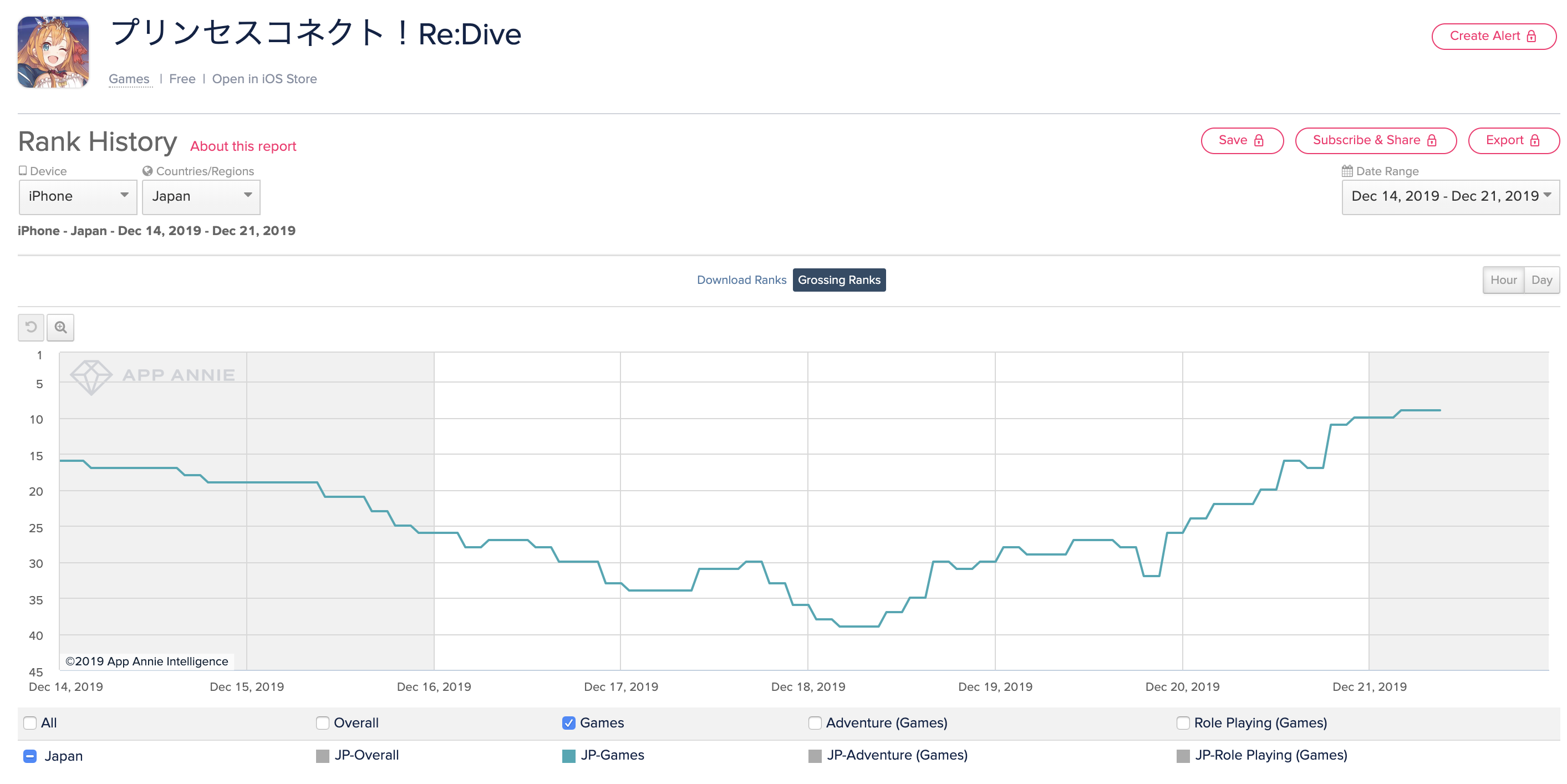Enable the Role Playing (Games) checkbox
This screenshot has width=1567, height=784.
[1183, 722]
